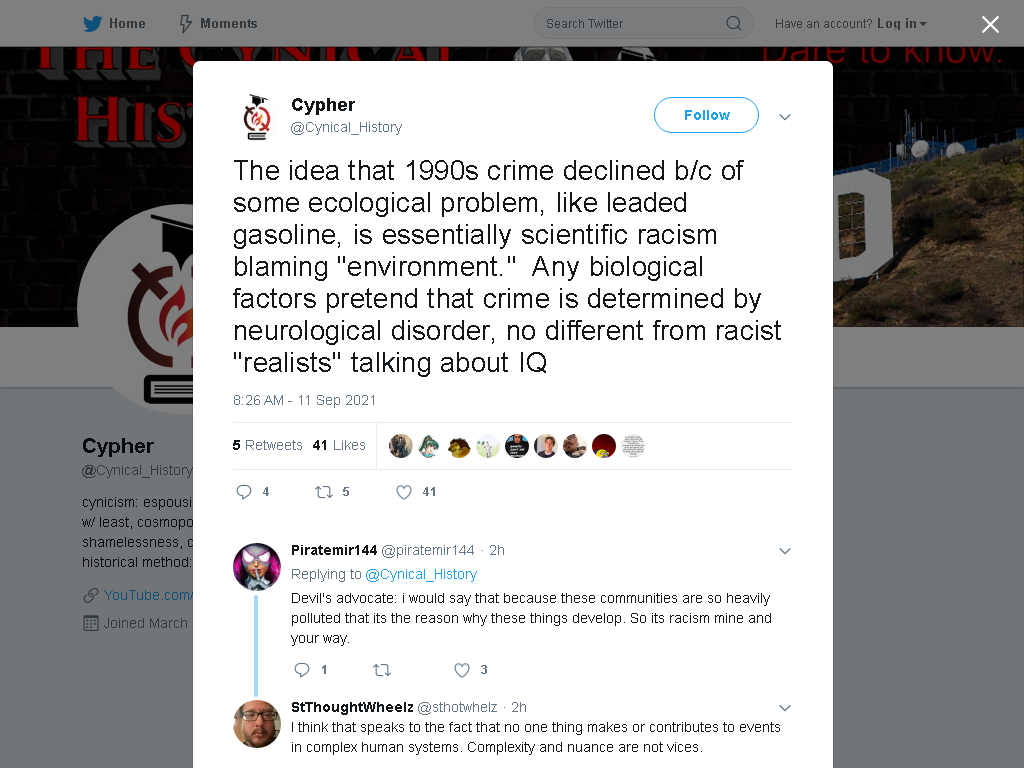1024x768 pixels.
Task: Close the tweet overlay with X
Action: click(990, 24)
